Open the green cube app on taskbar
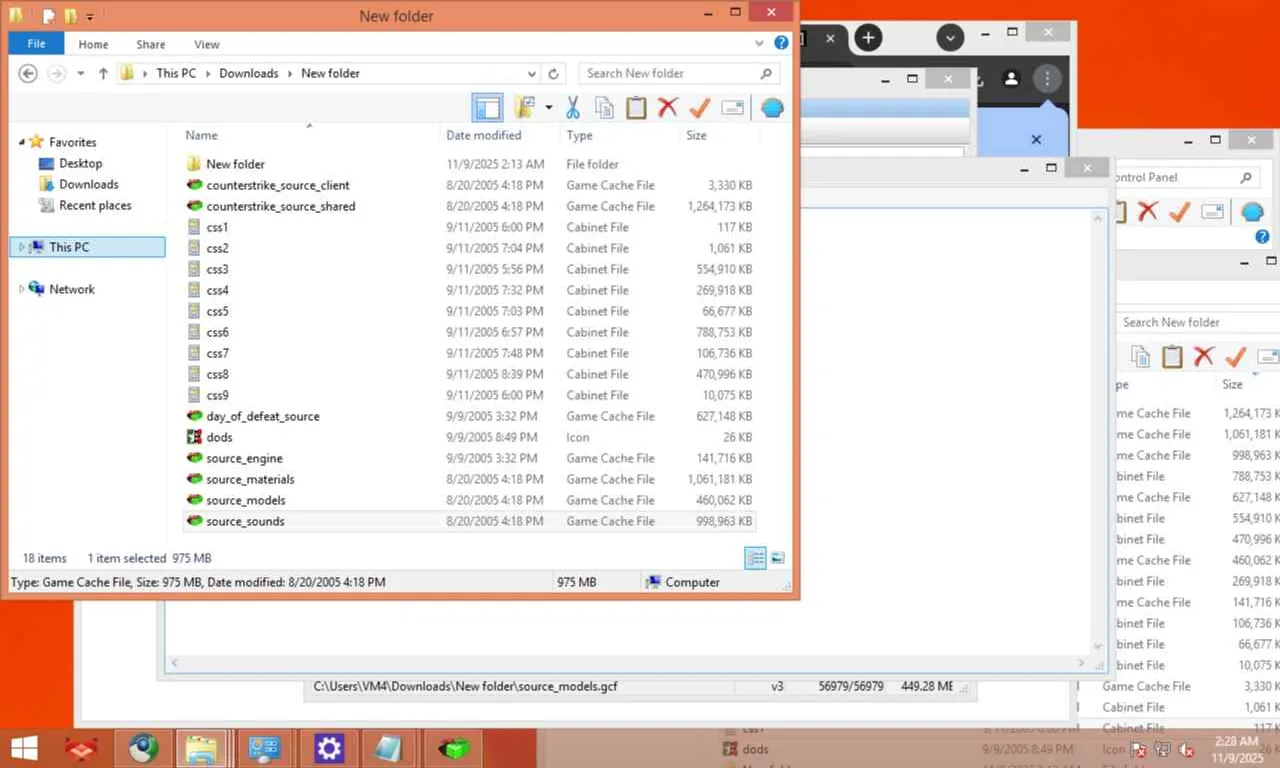Screen dimensions: 1280x768 coord(455,747)
